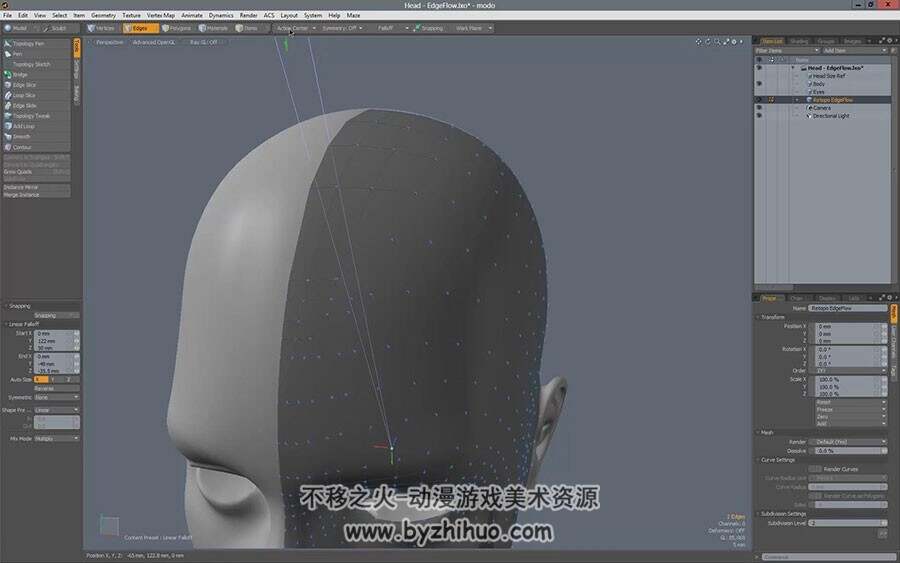Viewport: 900px width, 563px height.
Task: Click the Linear Falloff Start Y field
Action: (x=56, y=341)
